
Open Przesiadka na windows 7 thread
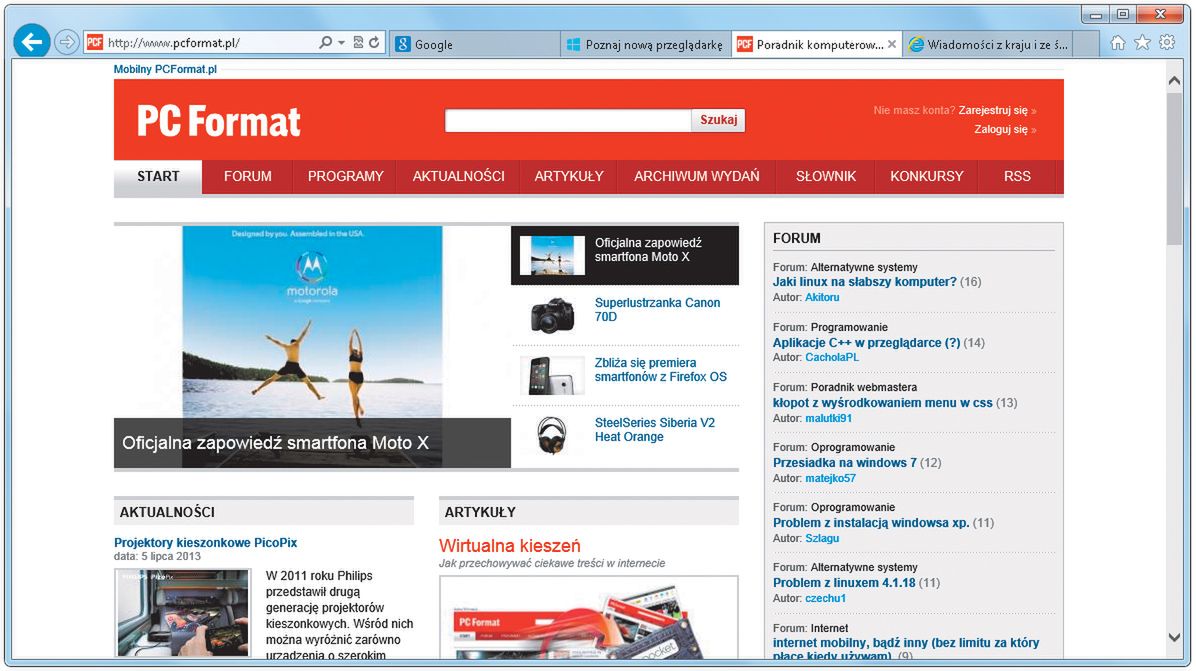(x=844, y=463)
